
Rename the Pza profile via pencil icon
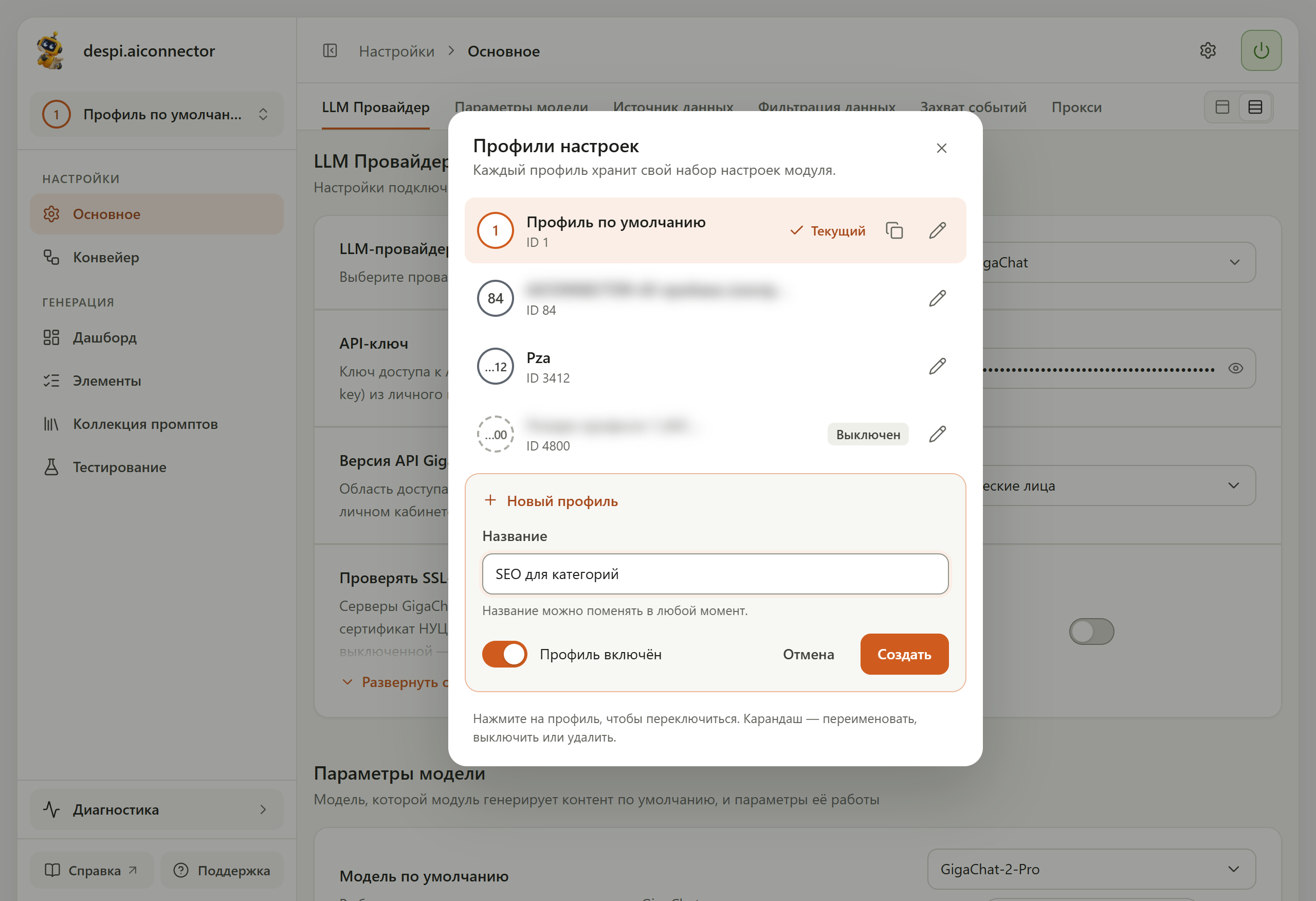(x=938, y=367)
